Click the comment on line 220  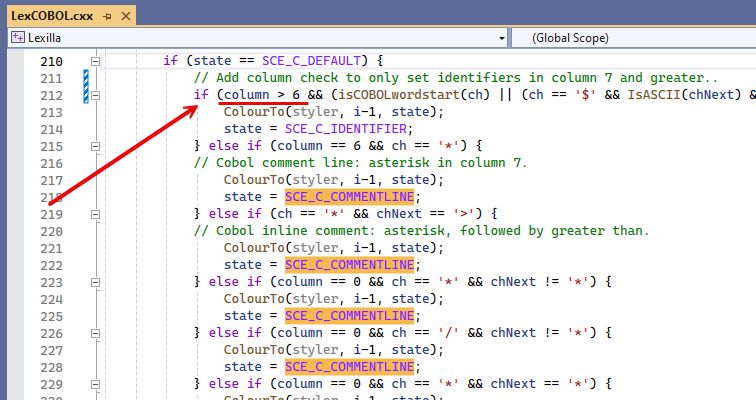tap(421, 230)
